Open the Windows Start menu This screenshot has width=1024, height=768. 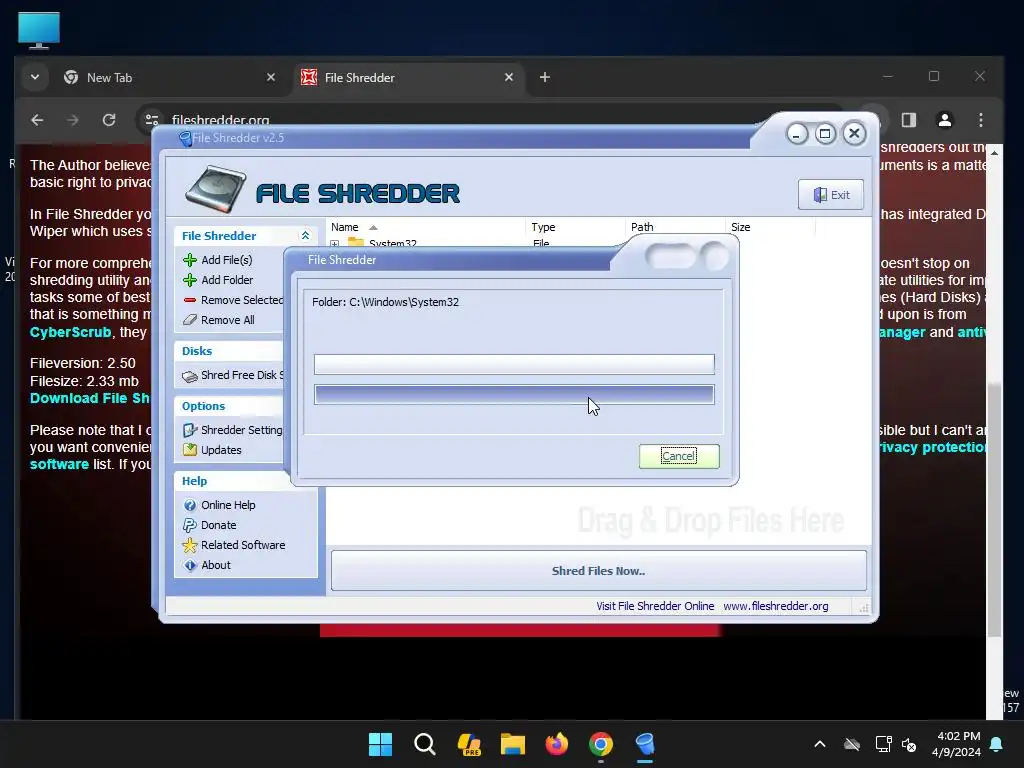381,744
